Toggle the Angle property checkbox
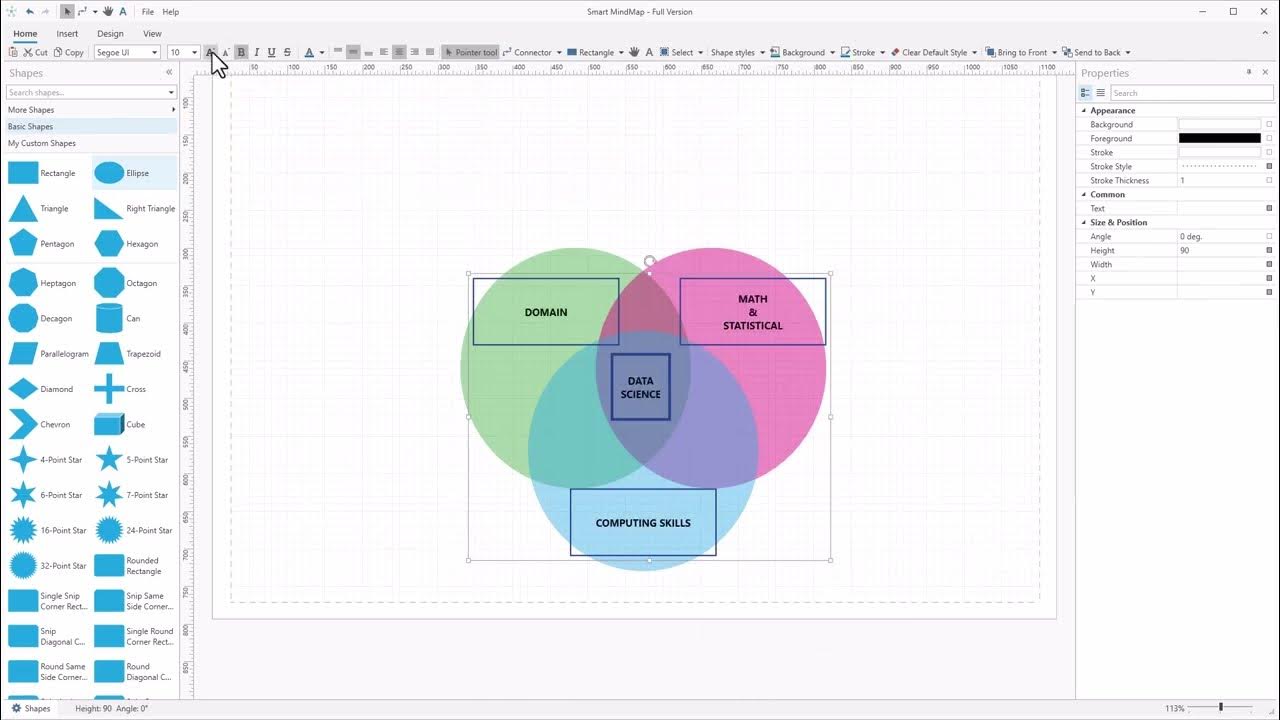1280x720 pixels. coord(1269,236)
